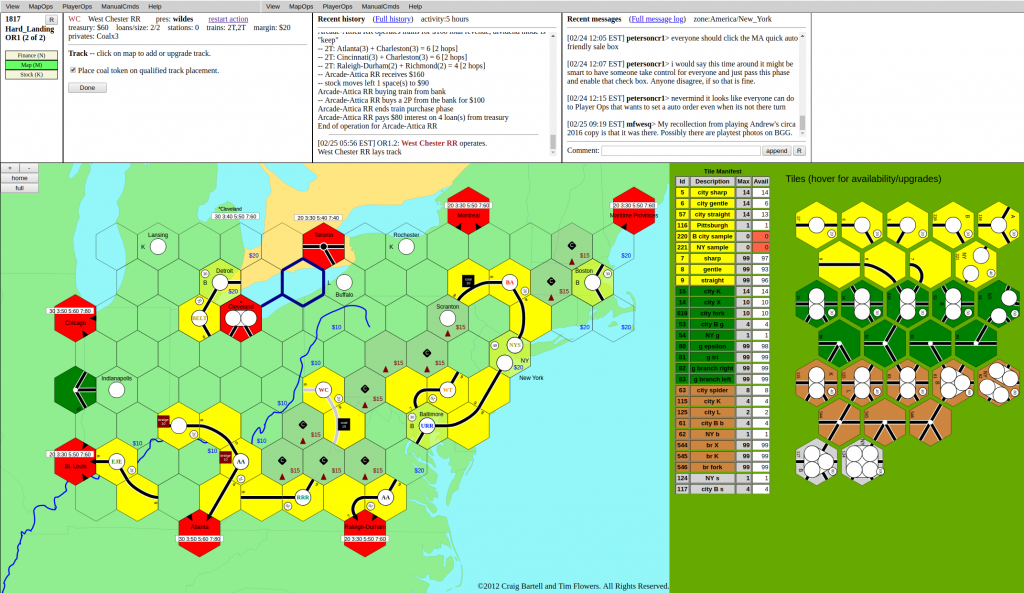Select the blue-outlined hex near Buffalo
Screen dimensions: 1024x593
click(x=302, y=282)
